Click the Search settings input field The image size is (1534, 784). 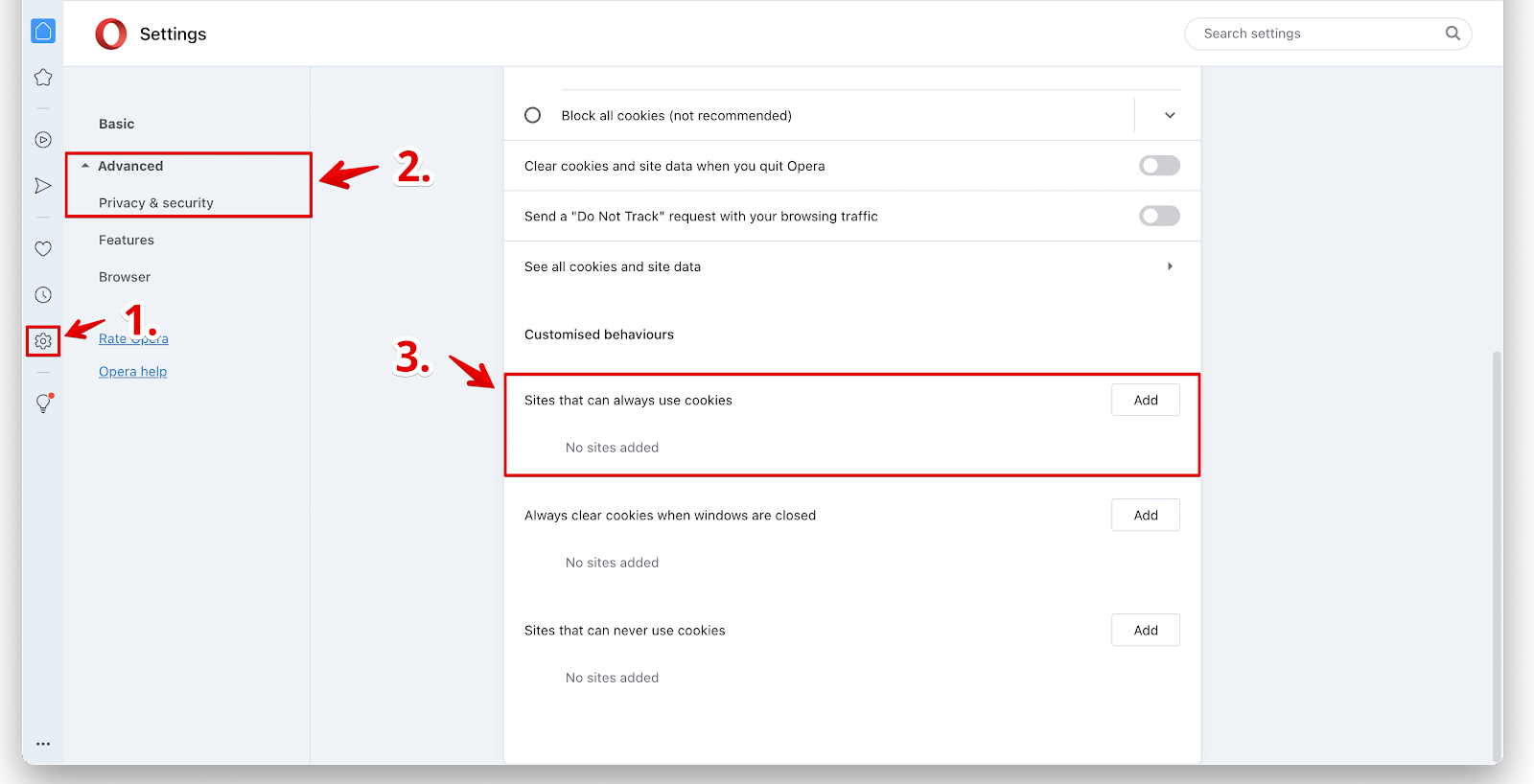coord(1319,34)
